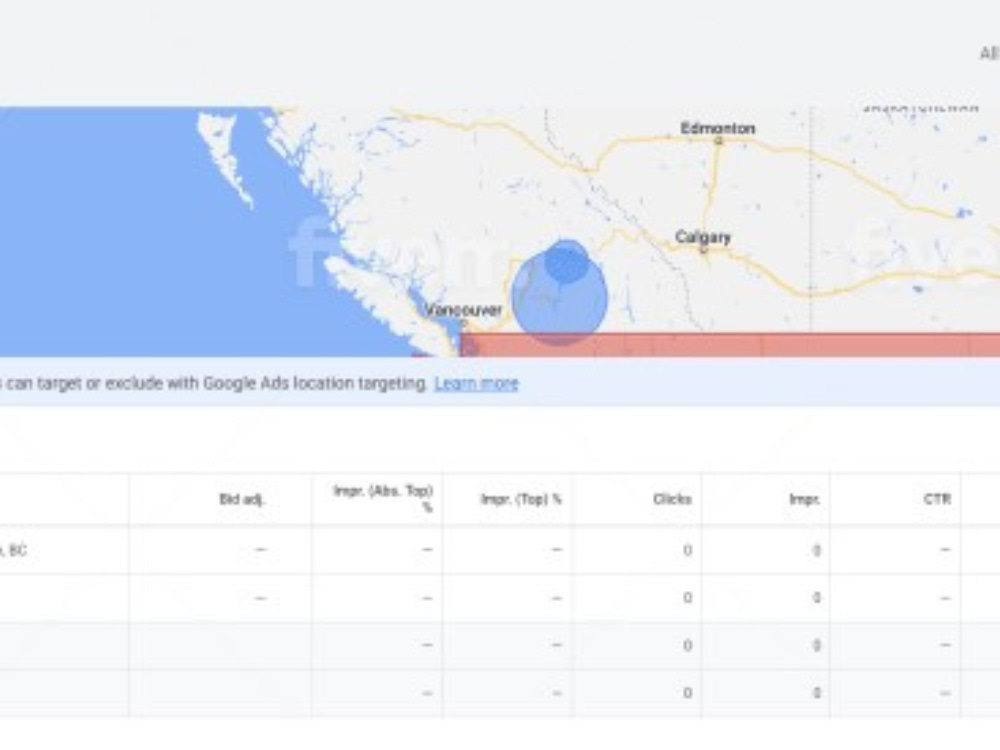Edit bid adjustment in the BC row
Screen dimensions: 1000x750
[260, 550]
